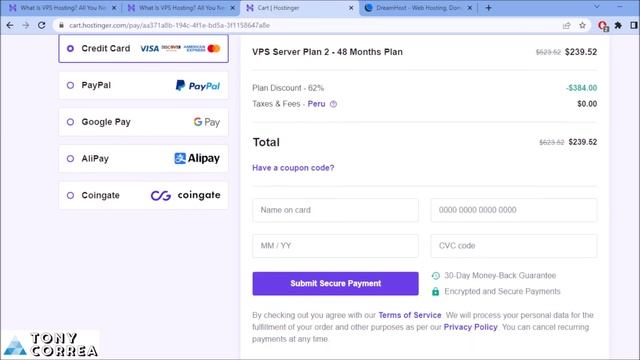This screenshot has height=360, width=640.
Task: Close the DreamHost tab
Action: [x=469, y=8]
